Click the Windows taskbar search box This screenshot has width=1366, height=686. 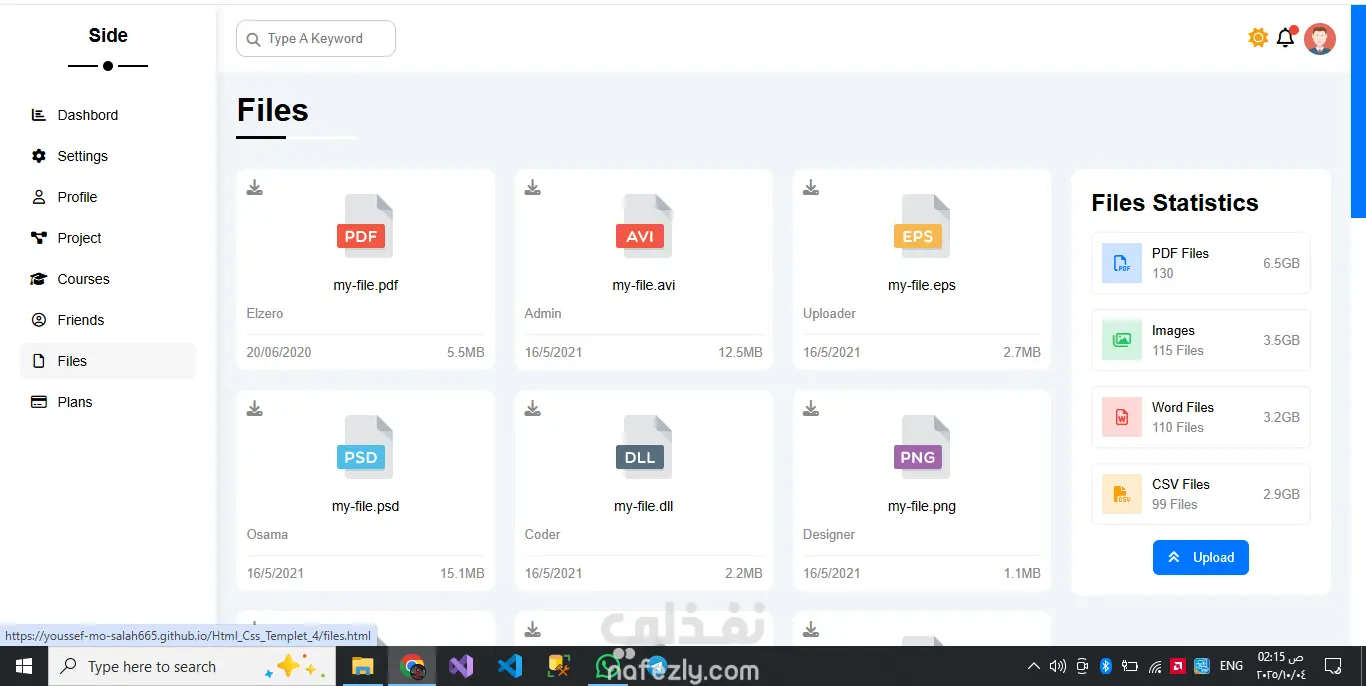(190, 666)
